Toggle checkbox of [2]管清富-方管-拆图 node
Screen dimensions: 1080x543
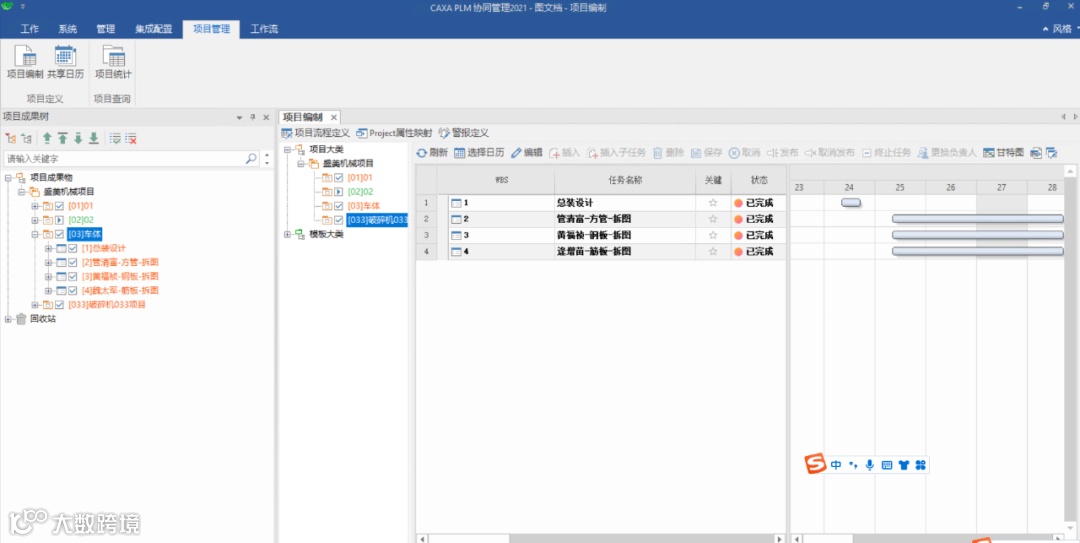tap(73, 263)
